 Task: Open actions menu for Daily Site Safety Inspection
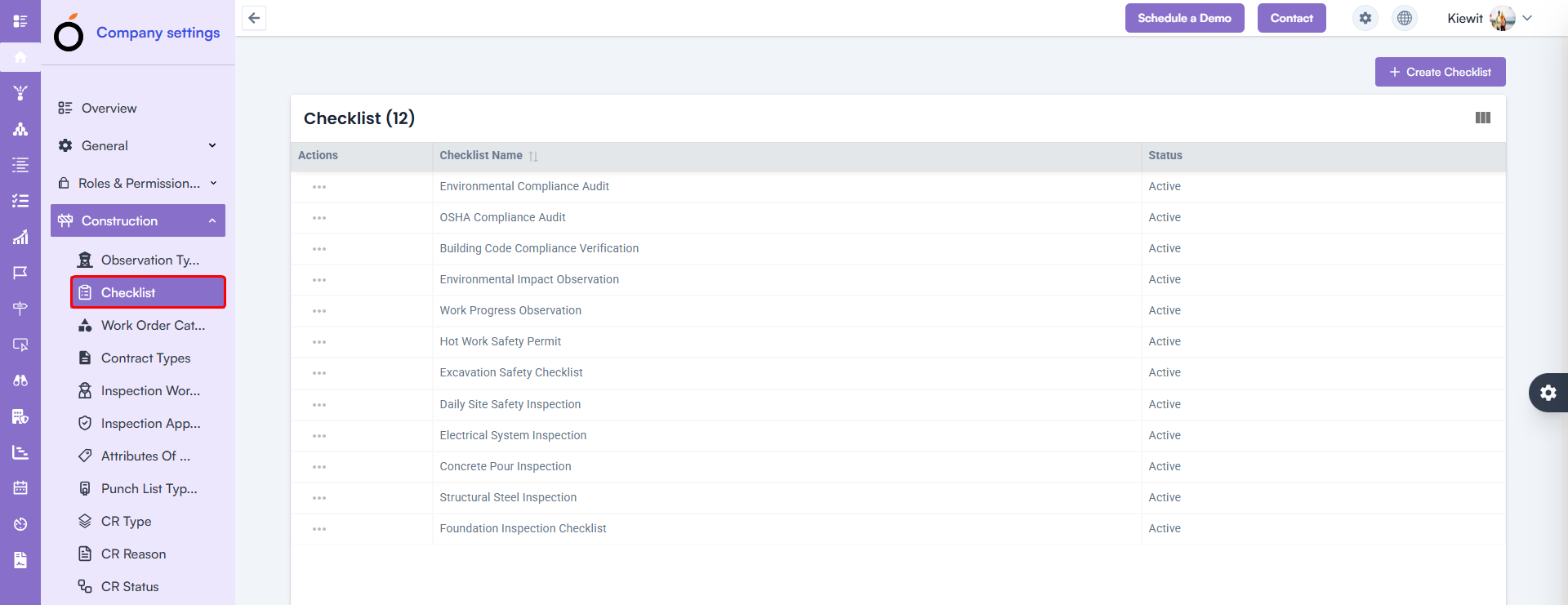coord(319,405)
